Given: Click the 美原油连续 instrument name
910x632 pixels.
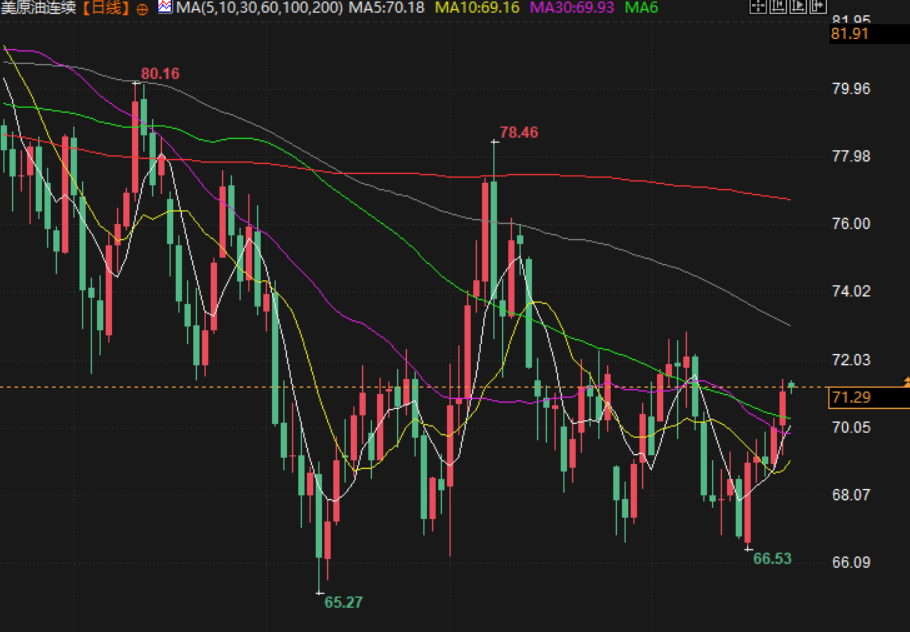Looking at the screenshot, I should pos(39,8).
